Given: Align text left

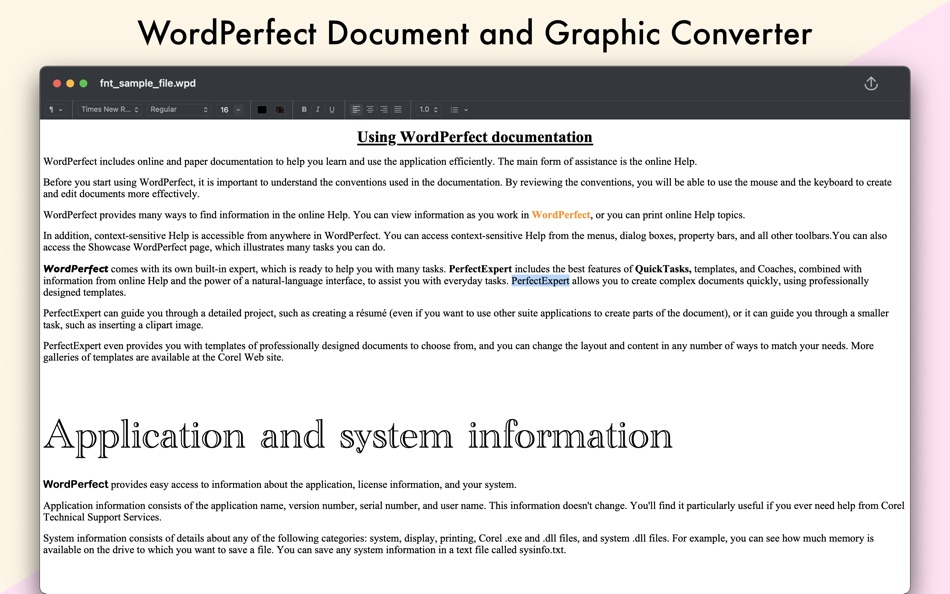Looking at the screenshot, I should tap(356, 110).
